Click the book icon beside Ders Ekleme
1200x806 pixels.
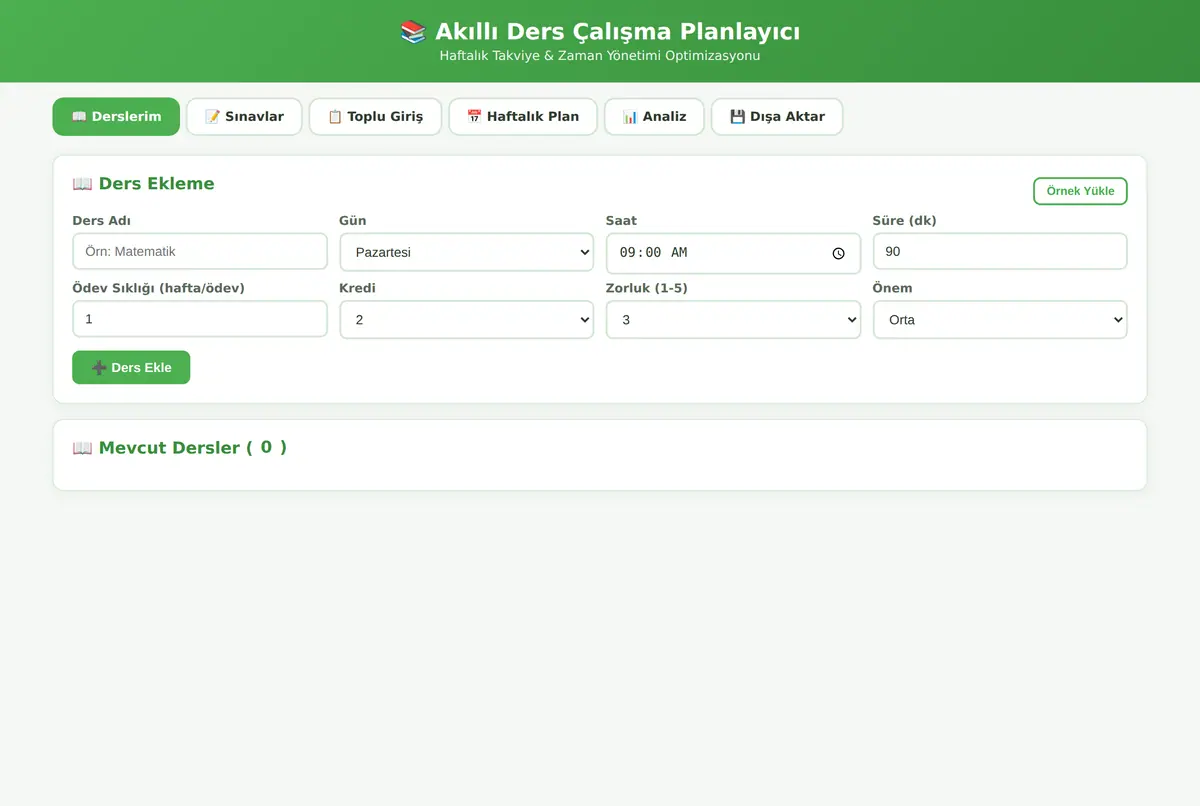pyautogui.click(x=82, y=184)
